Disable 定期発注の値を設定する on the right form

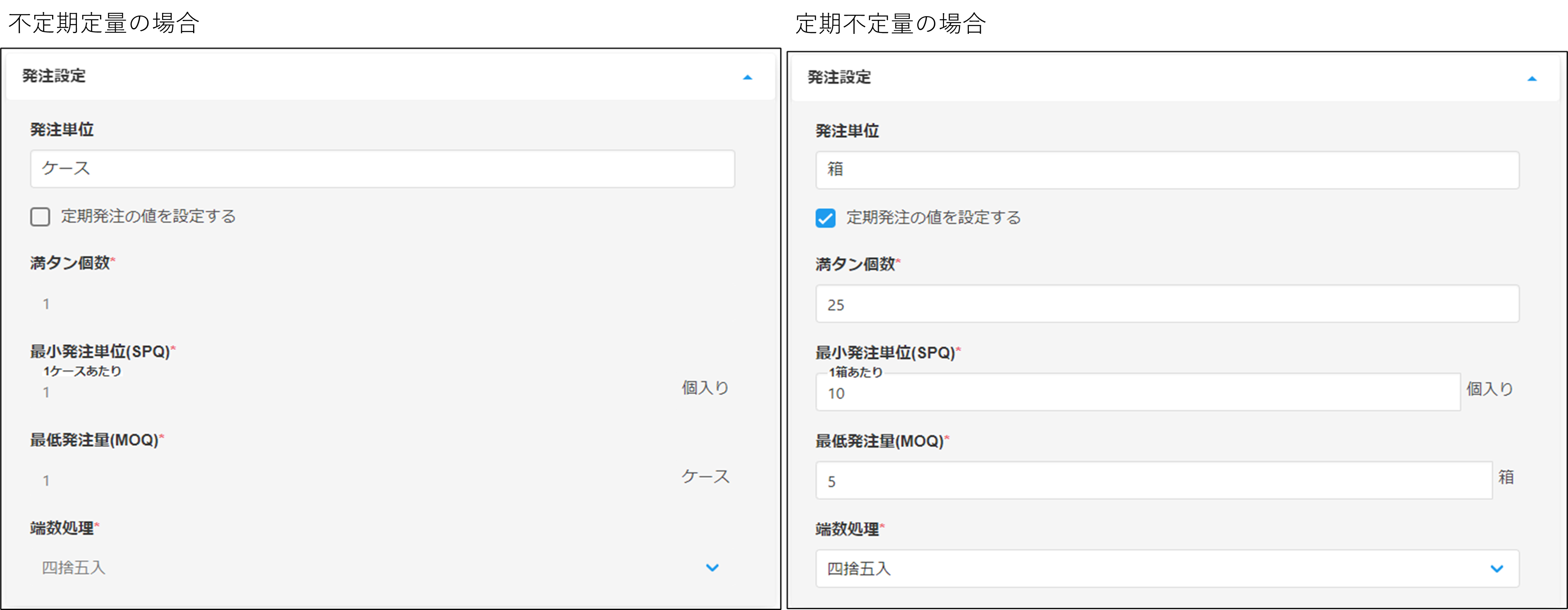pyautogui.click(x=825, y=218)
